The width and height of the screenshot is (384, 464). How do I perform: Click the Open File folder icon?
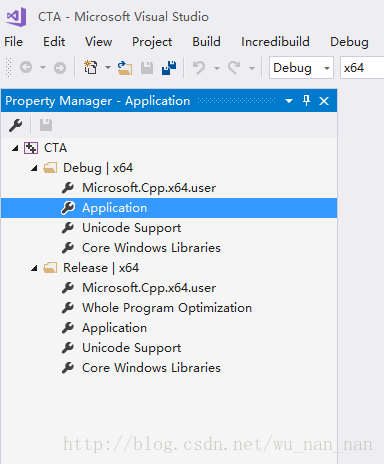pos(125,68)
